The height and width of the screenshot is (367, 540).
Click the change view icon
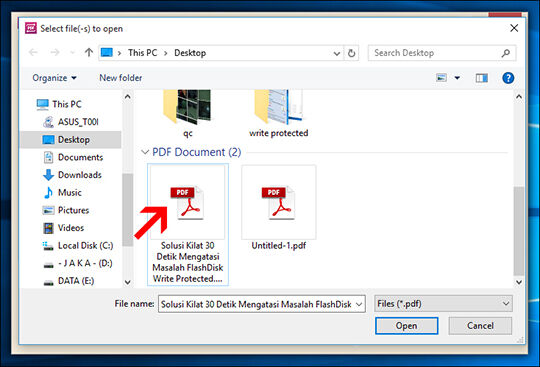click(442, 78)
